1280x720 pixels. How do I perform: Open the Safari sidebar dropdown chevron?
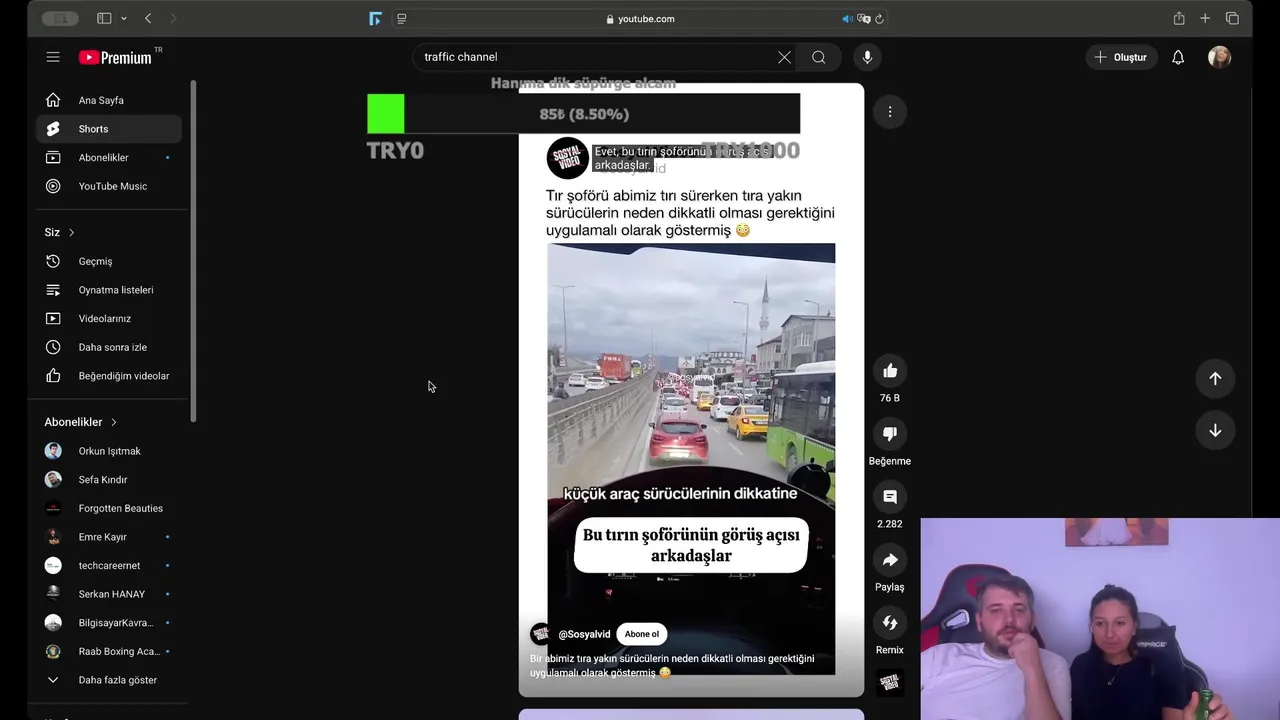(124, 18)
